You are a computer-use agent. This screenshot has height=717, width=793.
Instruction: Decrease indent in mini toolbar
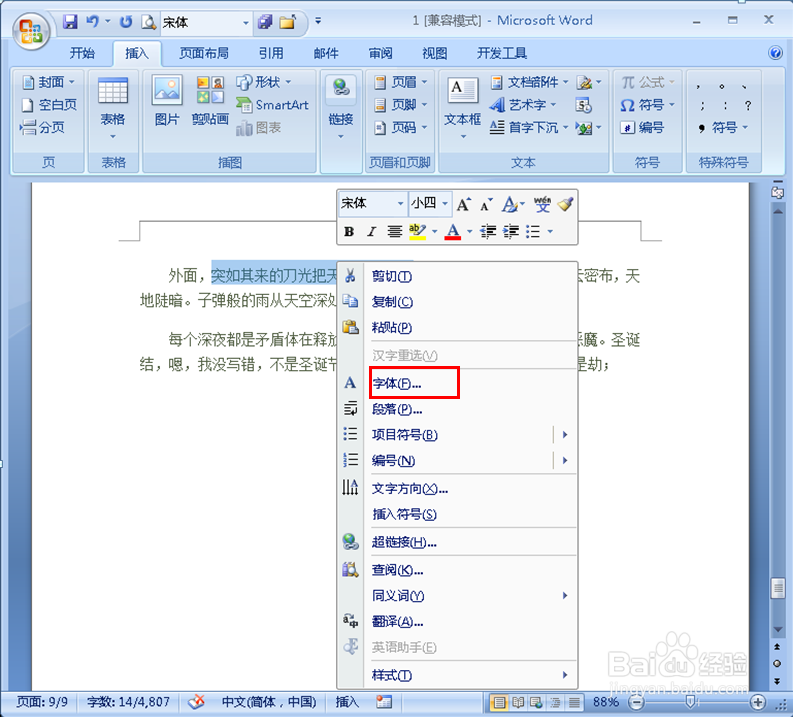coord(488,232)
